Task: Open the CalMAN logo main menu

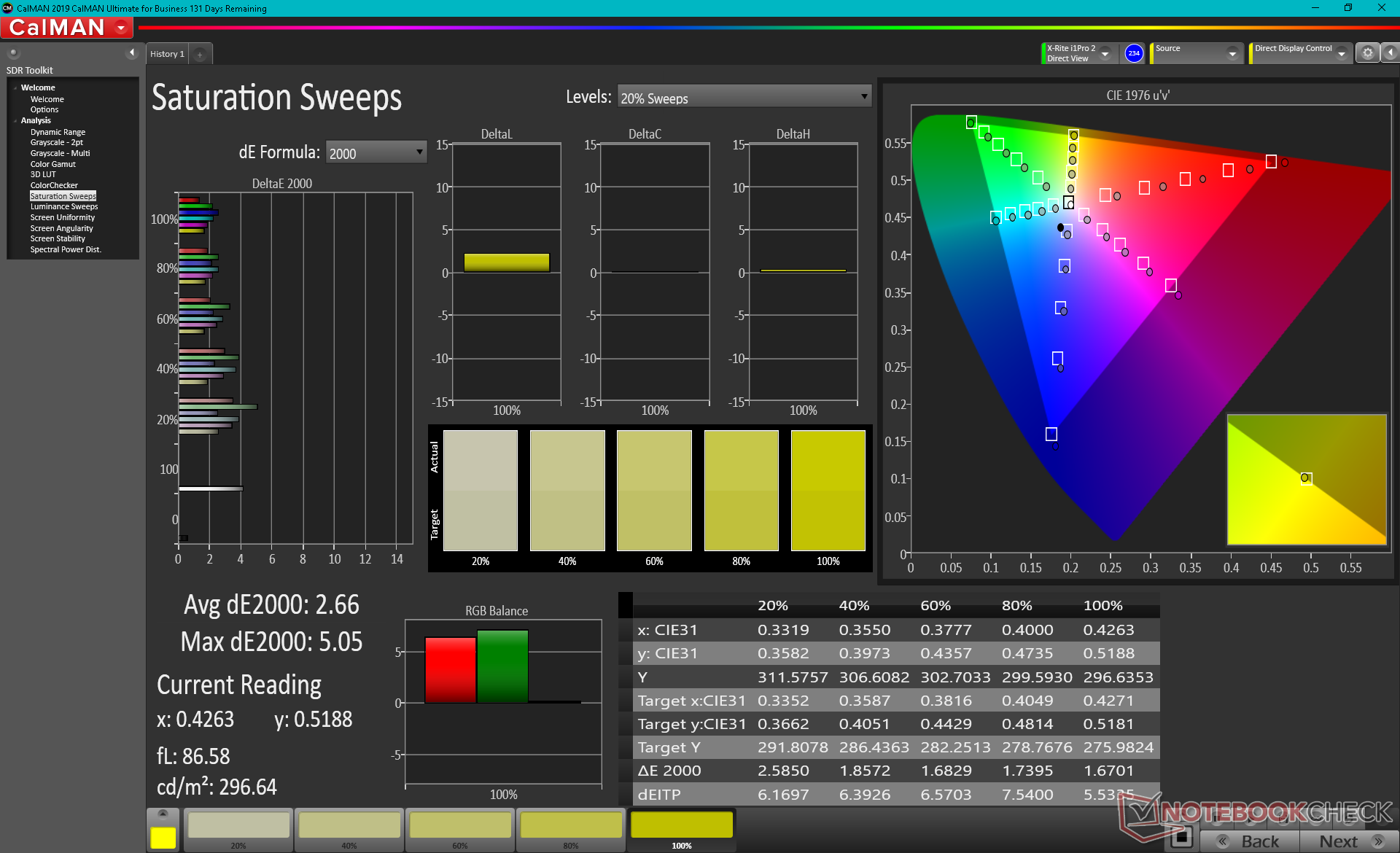Action: click(x=67, y=28)
